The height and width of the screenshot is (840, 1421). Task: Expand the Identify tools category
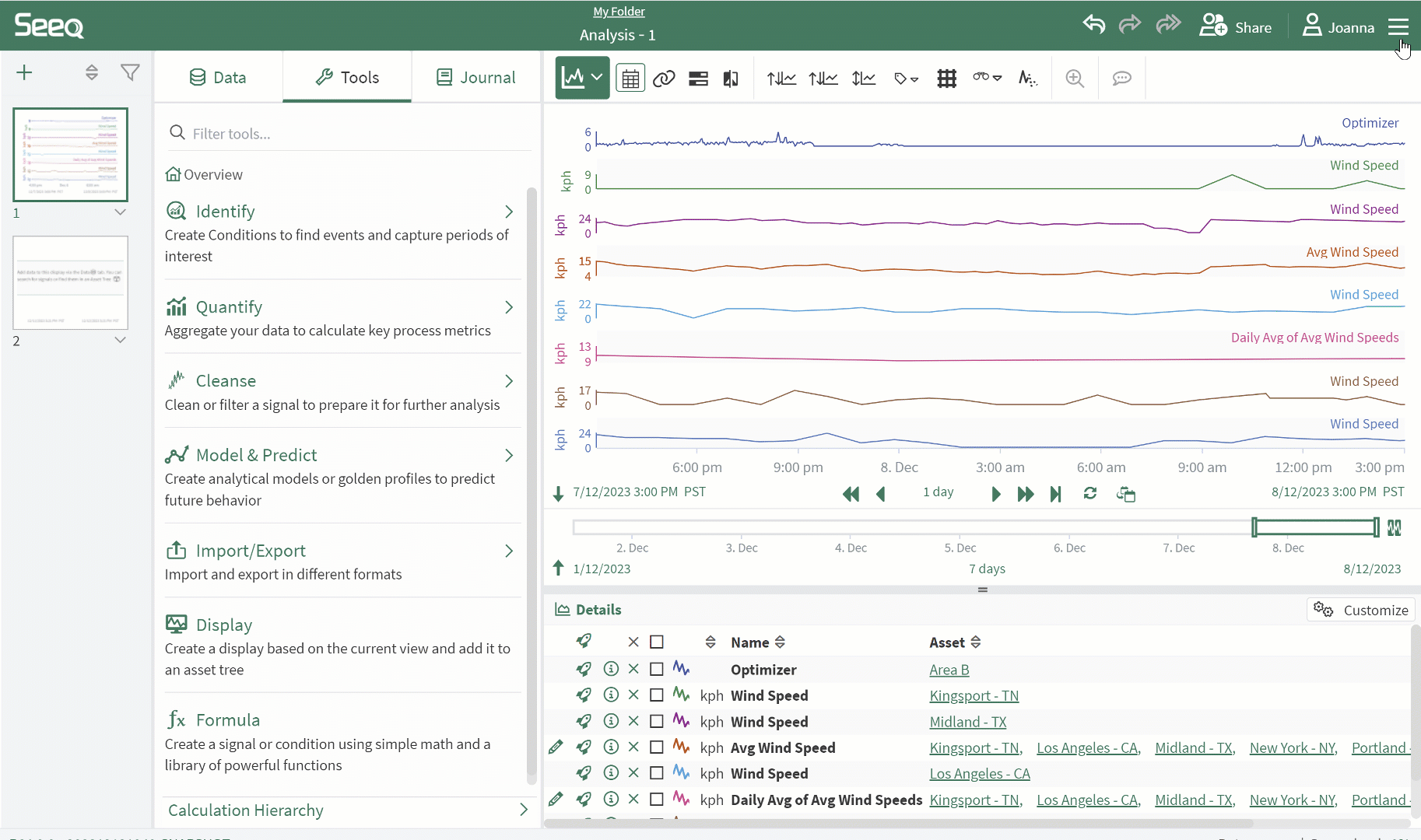tap(508, 212)
